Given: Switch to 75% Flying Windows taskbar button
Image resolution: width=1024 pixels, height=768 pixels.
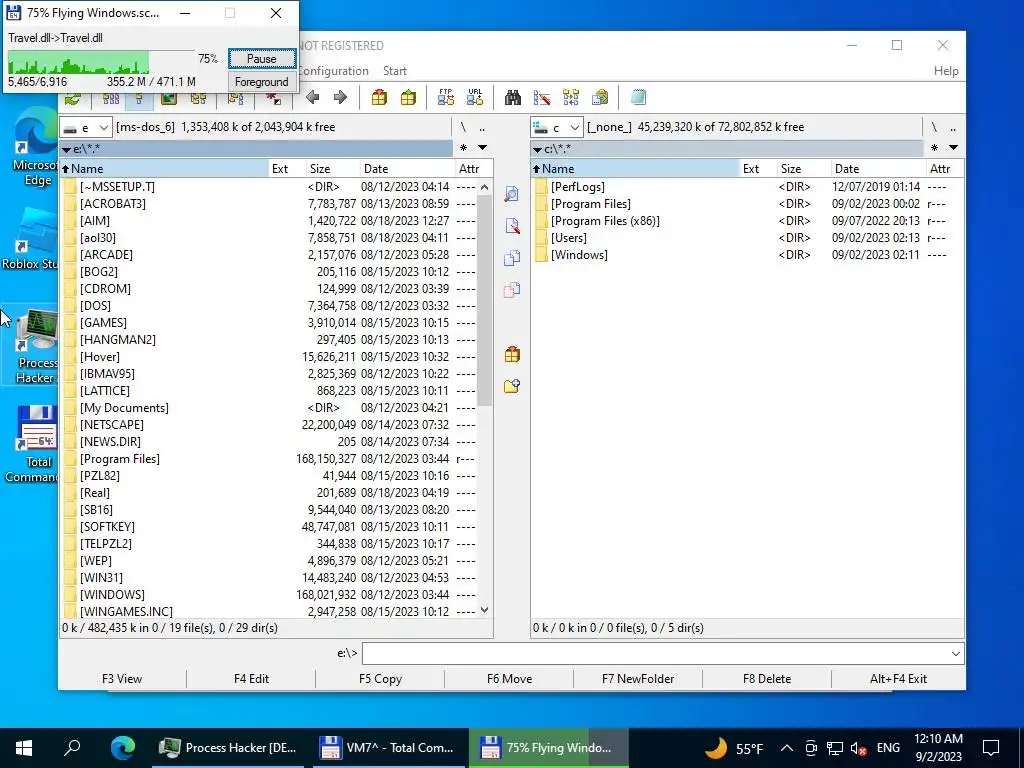Looking at the screenshot, I should click(x=548, y=748).
